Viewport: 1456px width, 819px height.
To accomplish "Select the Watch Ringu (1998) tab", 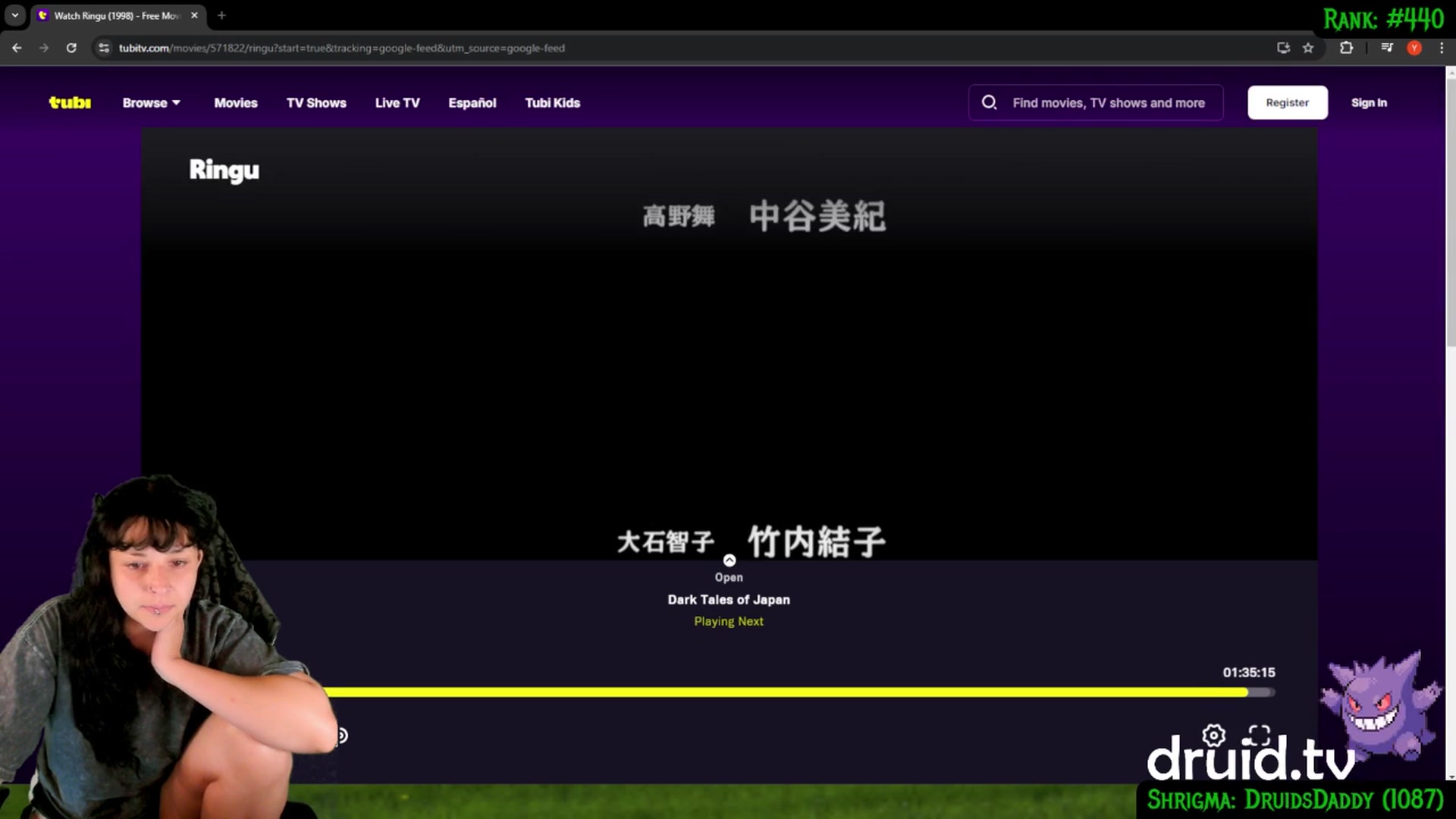I will (x=117, y=15).
